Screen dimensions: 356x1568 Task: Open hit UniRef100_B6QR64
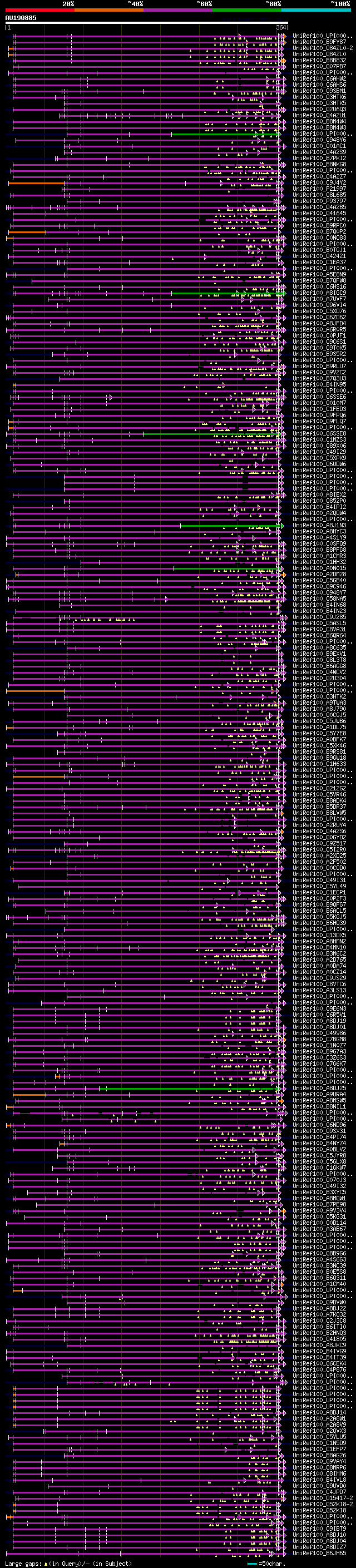(x=319, y=635)
